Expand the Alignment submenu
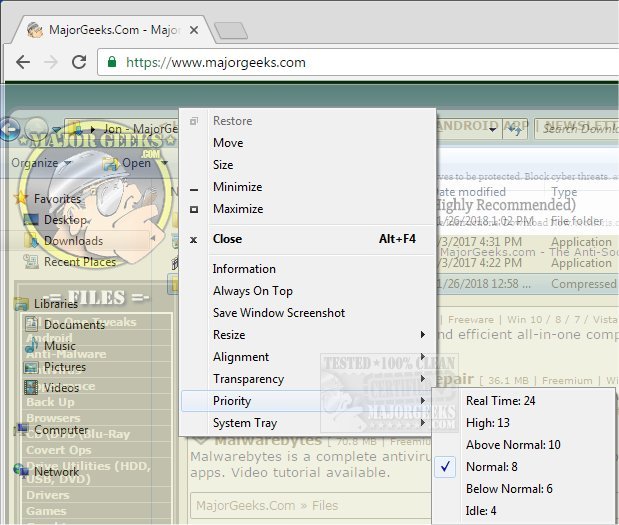619x525 pixels. coord(308,357)
